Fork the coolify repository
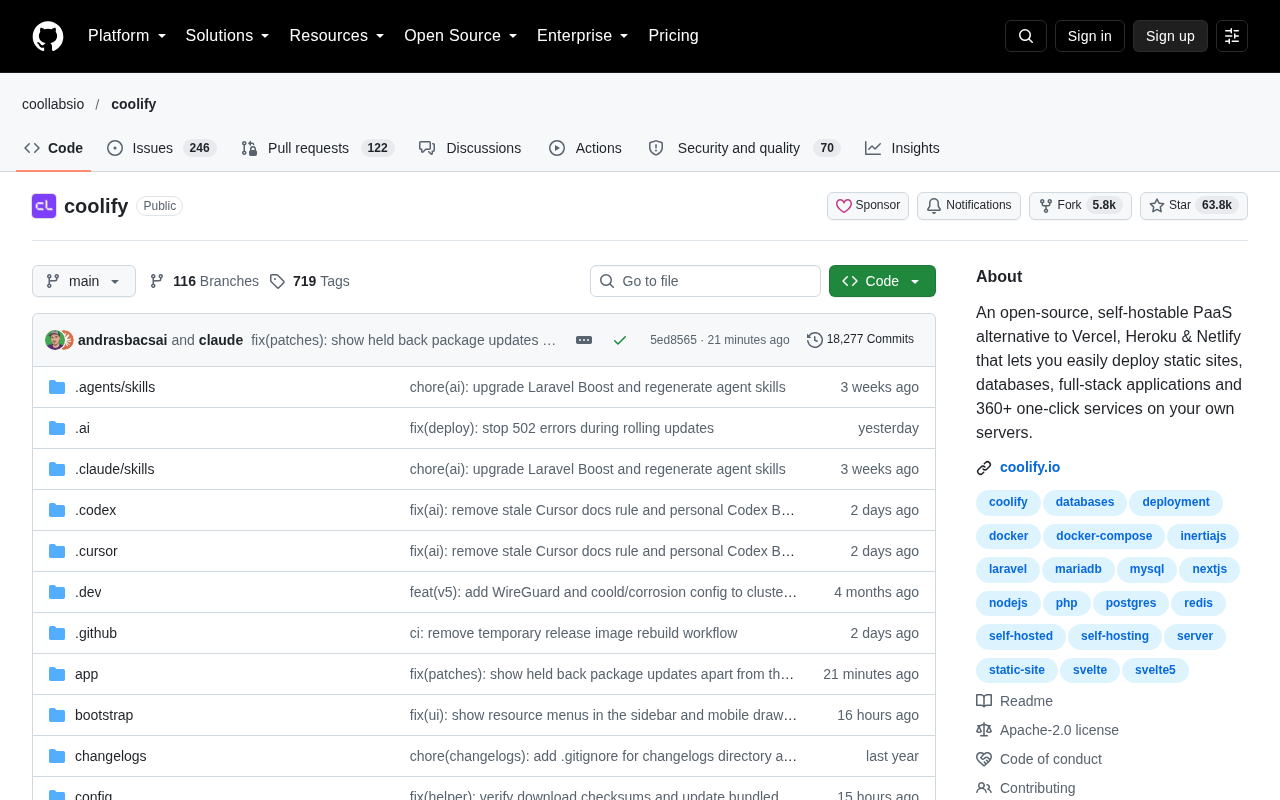The image size is (1280, 800). [x=1080, y=206]
